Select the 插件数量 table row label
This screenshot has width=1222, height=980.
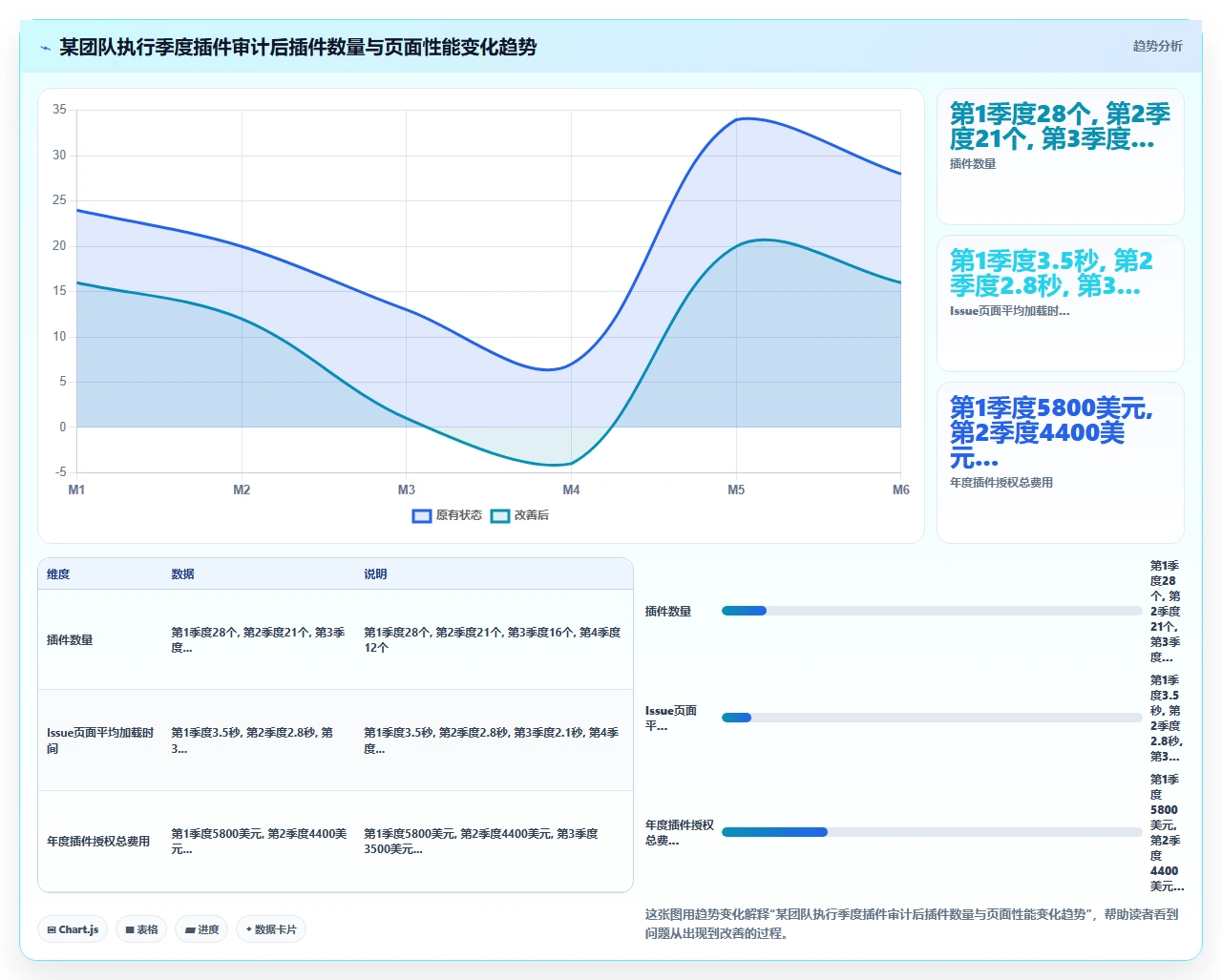click(x=70, y=640)
